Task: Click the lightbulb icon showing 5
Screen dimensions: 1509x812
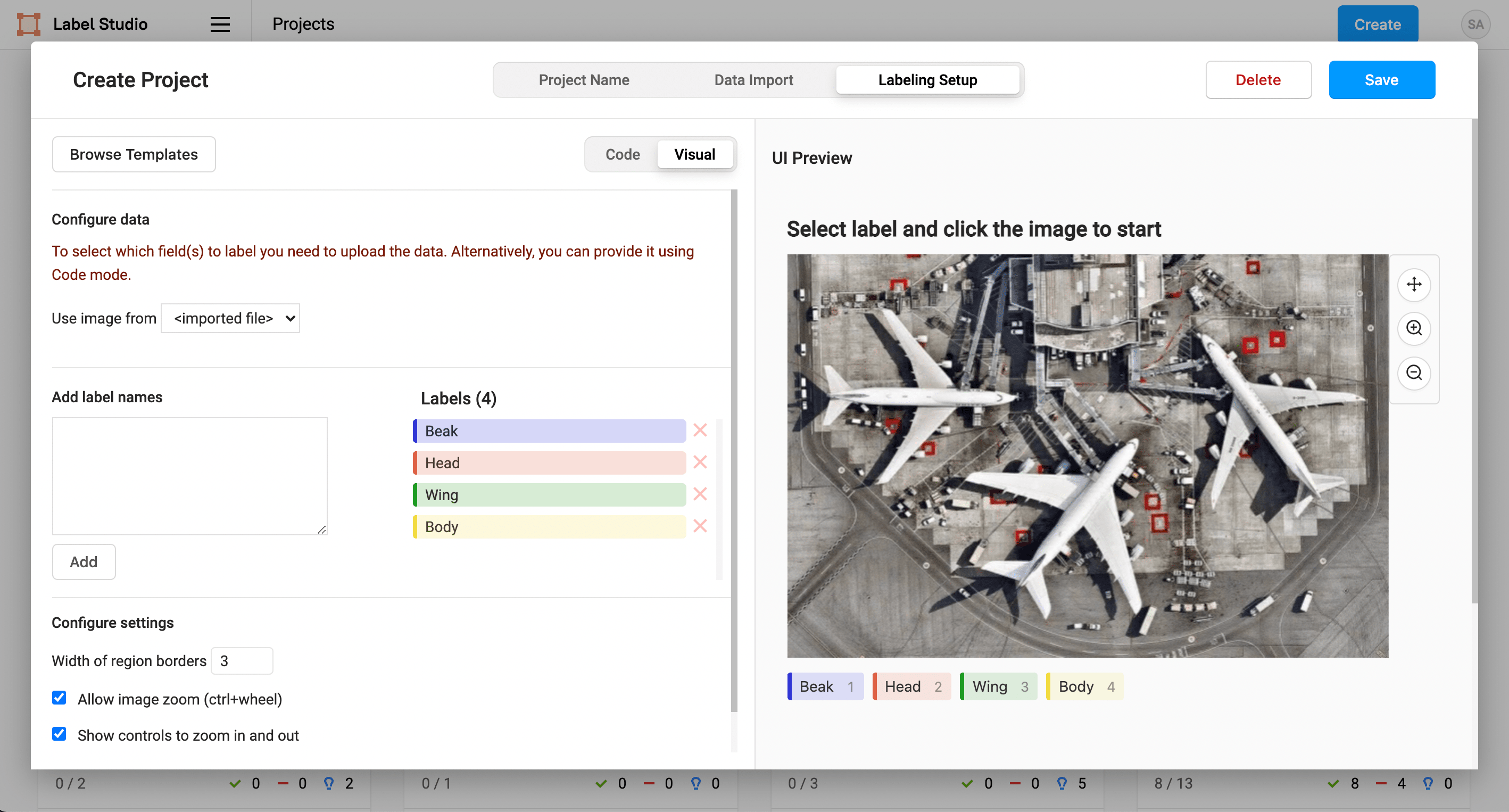Action: click(1062, 783)
